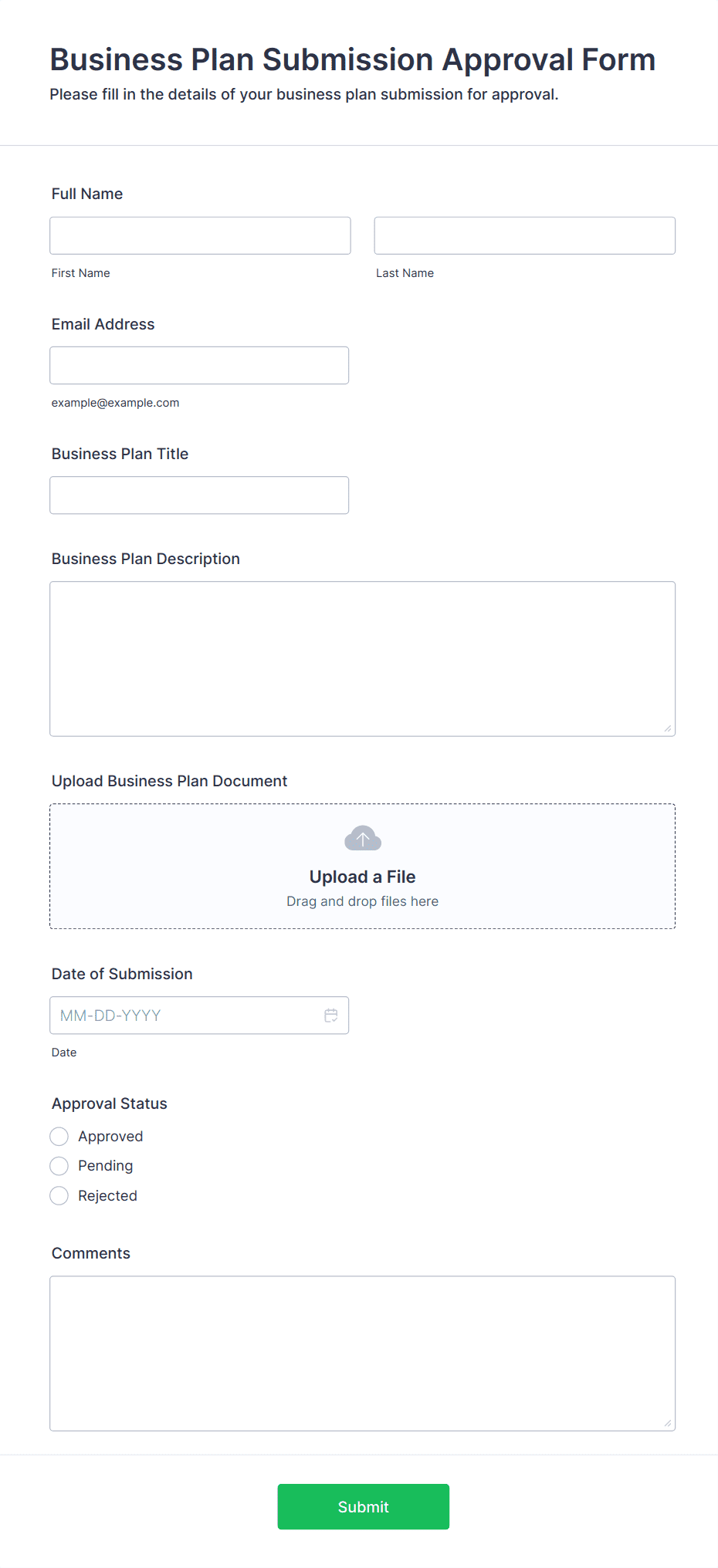Grab the Description textarea resize handle
The image size is (718, 1568).
668,728
